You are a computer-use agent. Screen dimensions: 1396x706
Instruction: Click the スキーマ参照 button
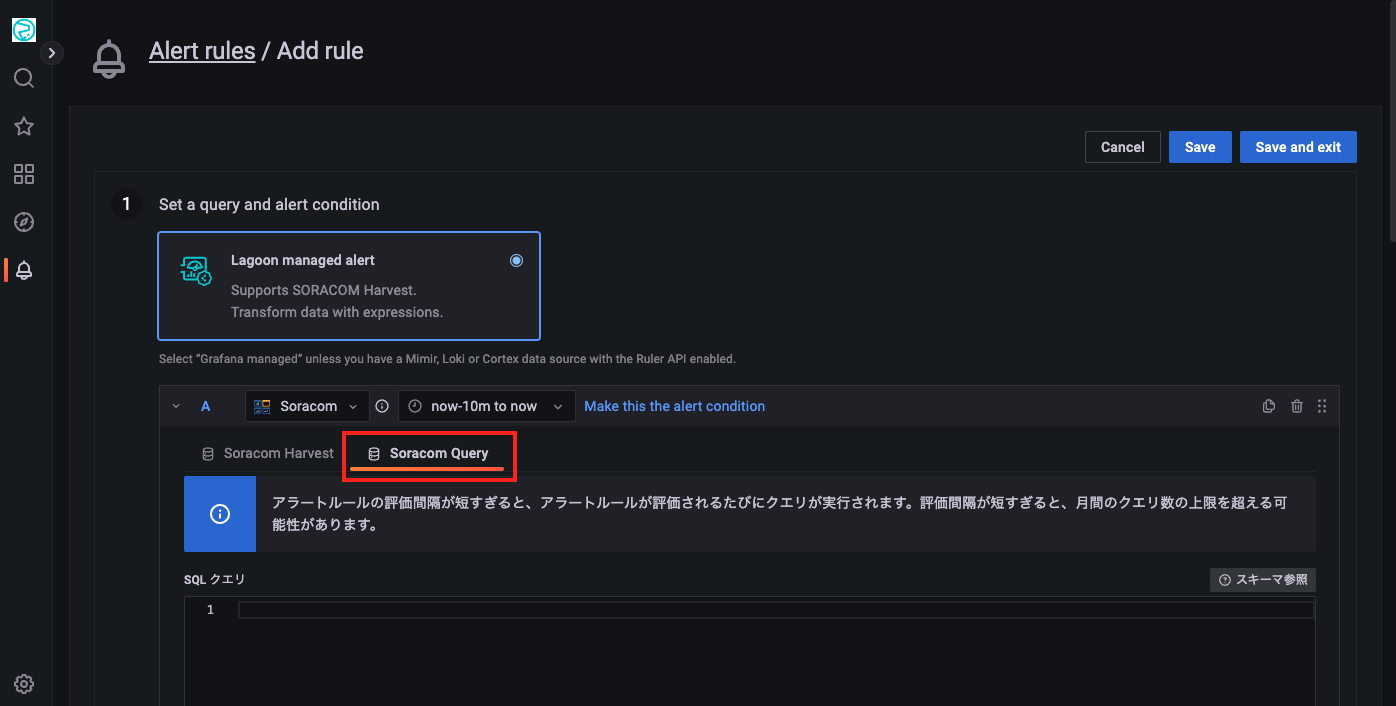click(1262, 580)
